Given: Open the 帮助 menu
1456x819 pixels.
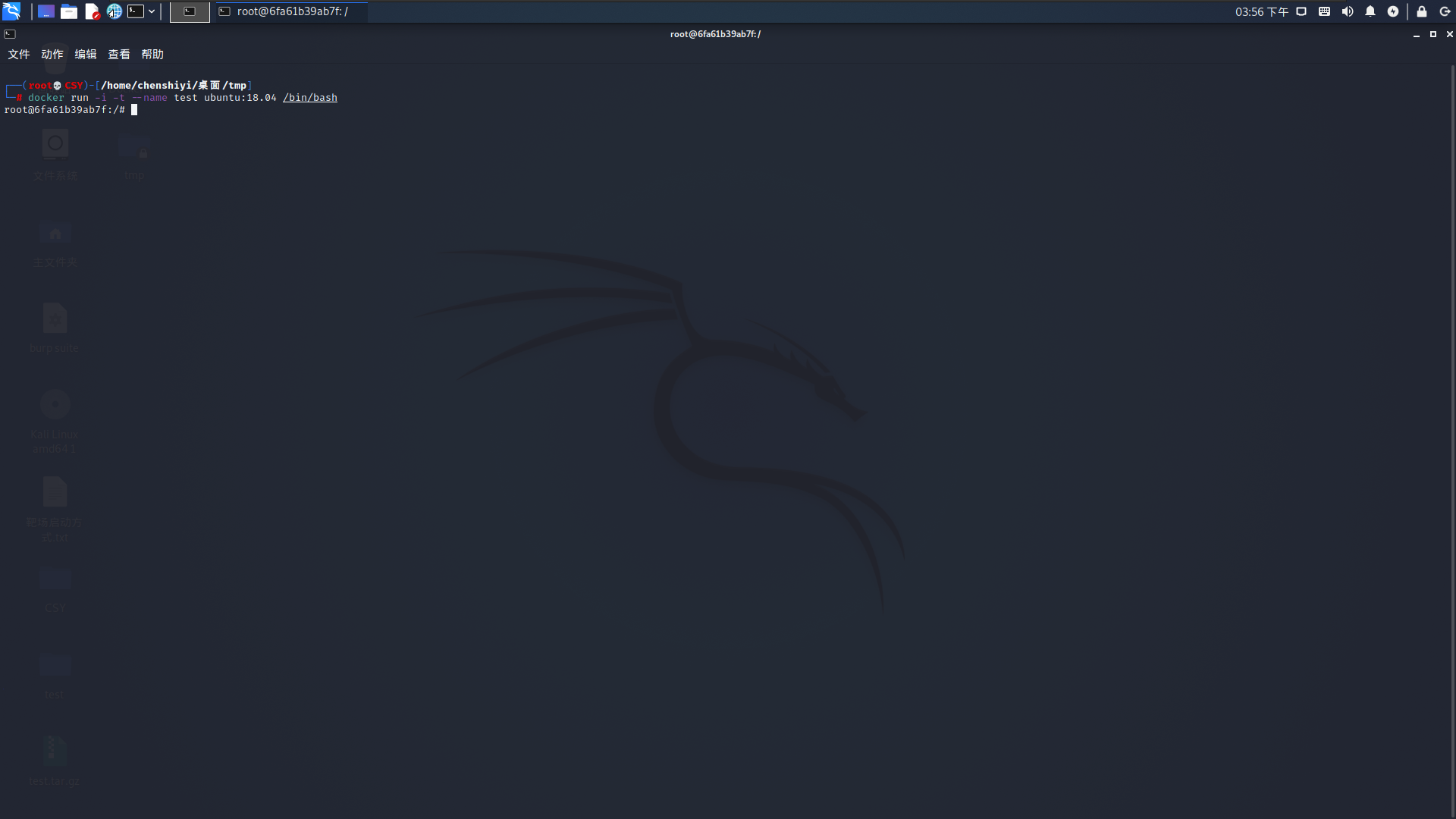Looking at the screenshot, I should (152, 55).
